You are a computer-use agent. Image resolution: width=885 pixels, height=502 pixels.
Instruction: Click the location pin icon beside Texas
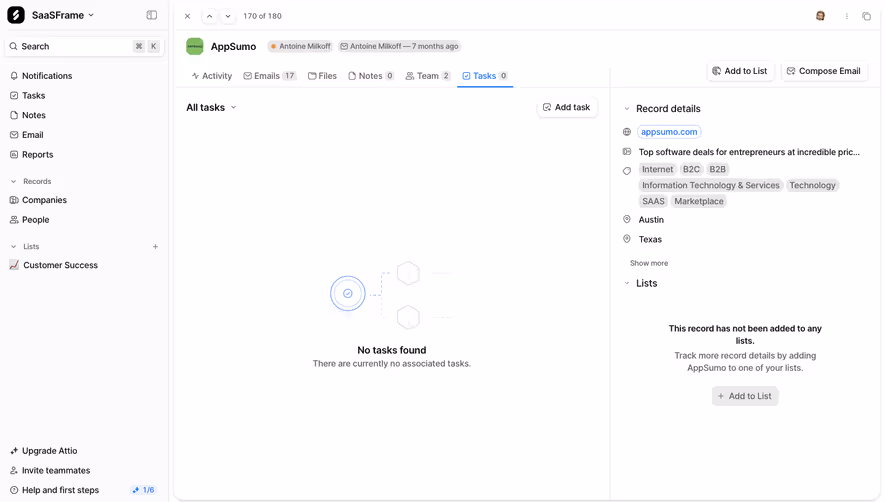[x=626, y=239]
